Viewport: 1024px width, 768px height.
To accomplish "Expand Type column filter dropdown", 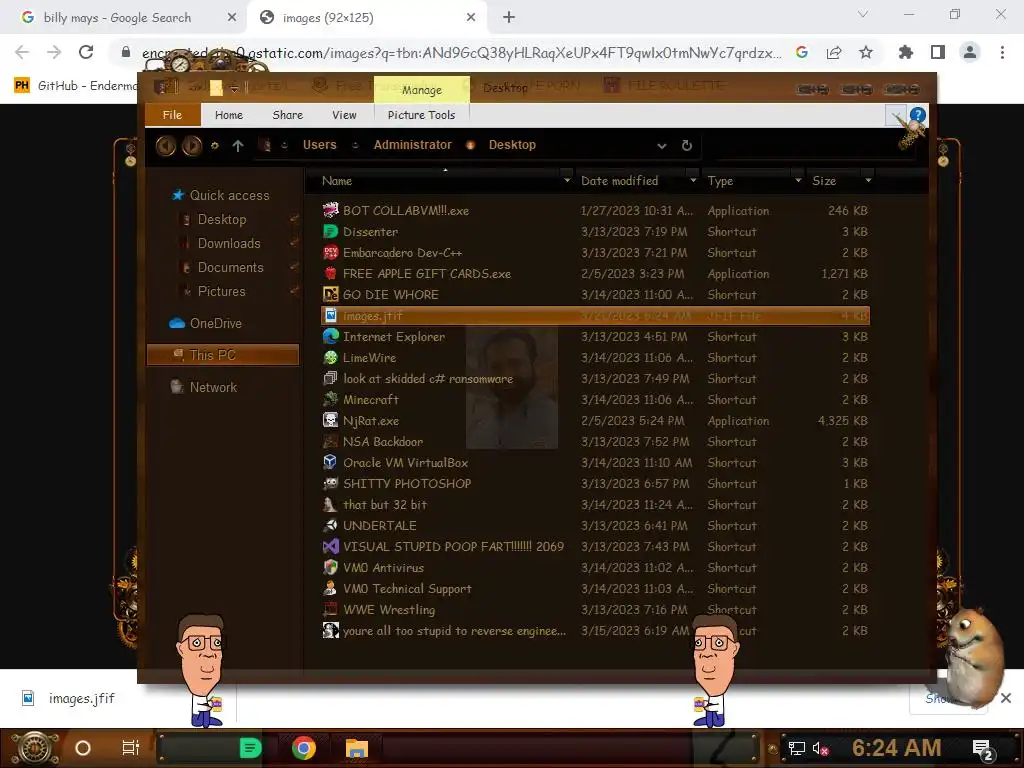I will pyautogui.click(x=798, y=180).
